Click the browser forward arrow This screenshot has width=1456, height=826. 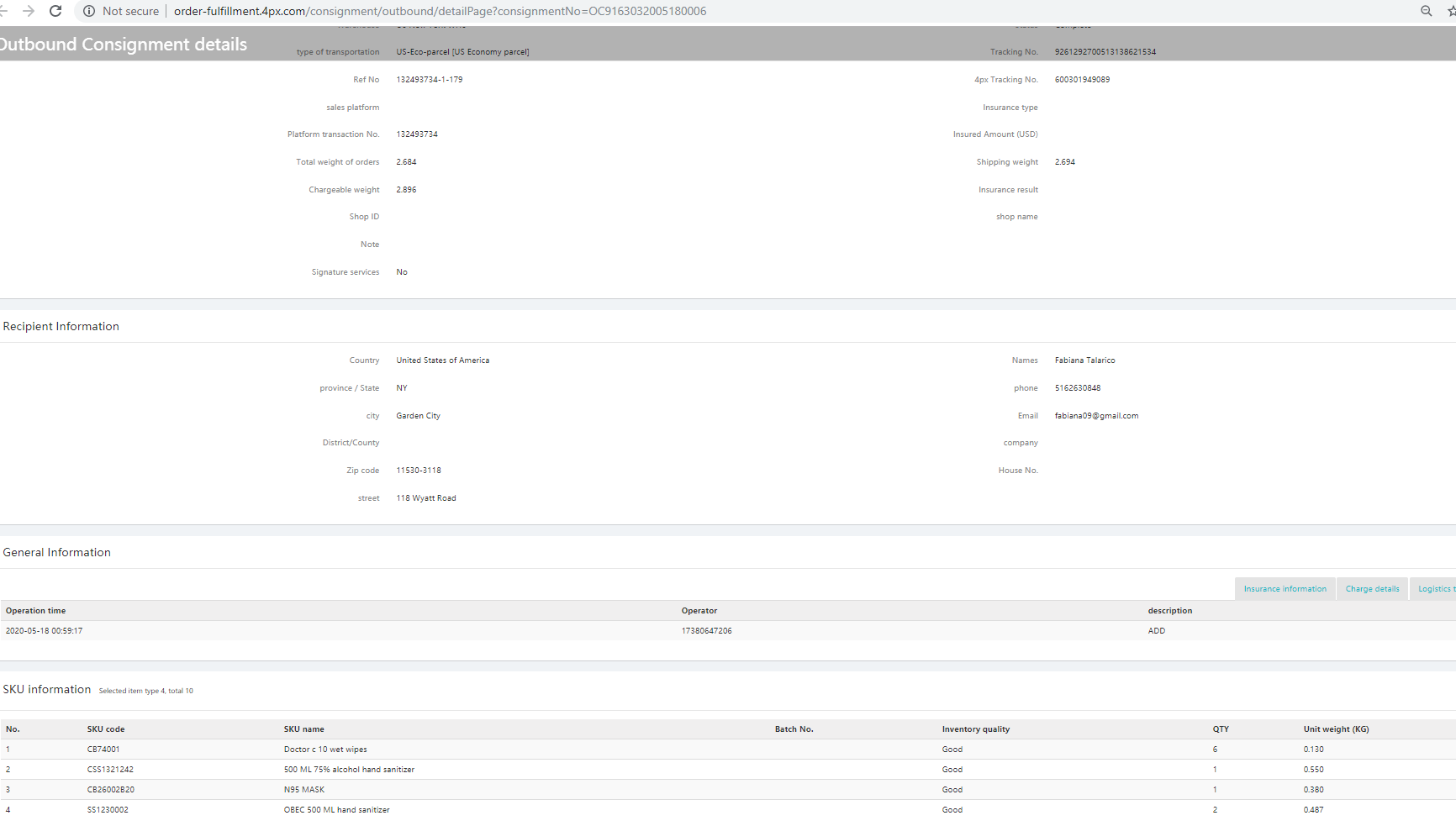[29, 11]
